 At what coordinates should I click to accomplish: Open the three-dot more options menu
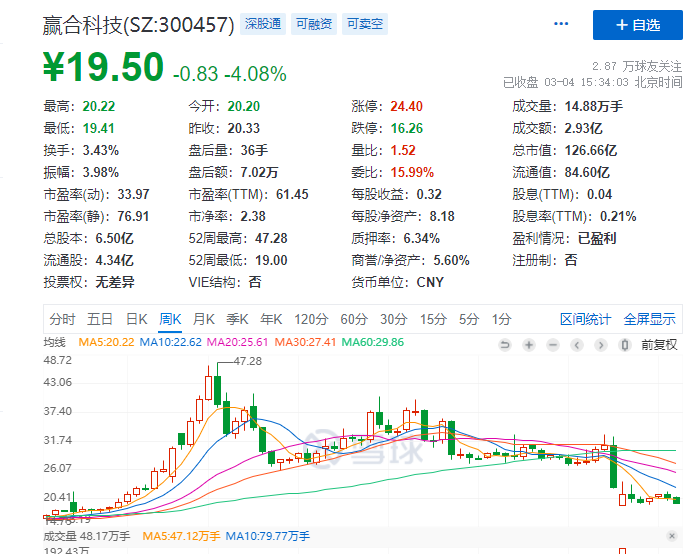[x=561, y=23]
